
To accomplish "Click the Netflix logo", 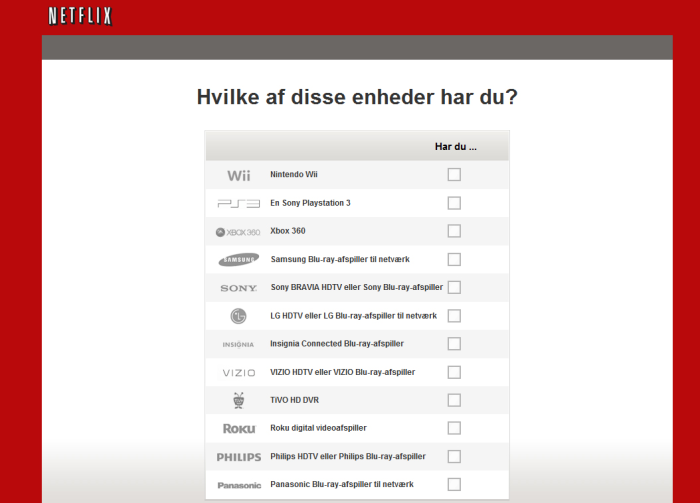I will coord(80,16).
